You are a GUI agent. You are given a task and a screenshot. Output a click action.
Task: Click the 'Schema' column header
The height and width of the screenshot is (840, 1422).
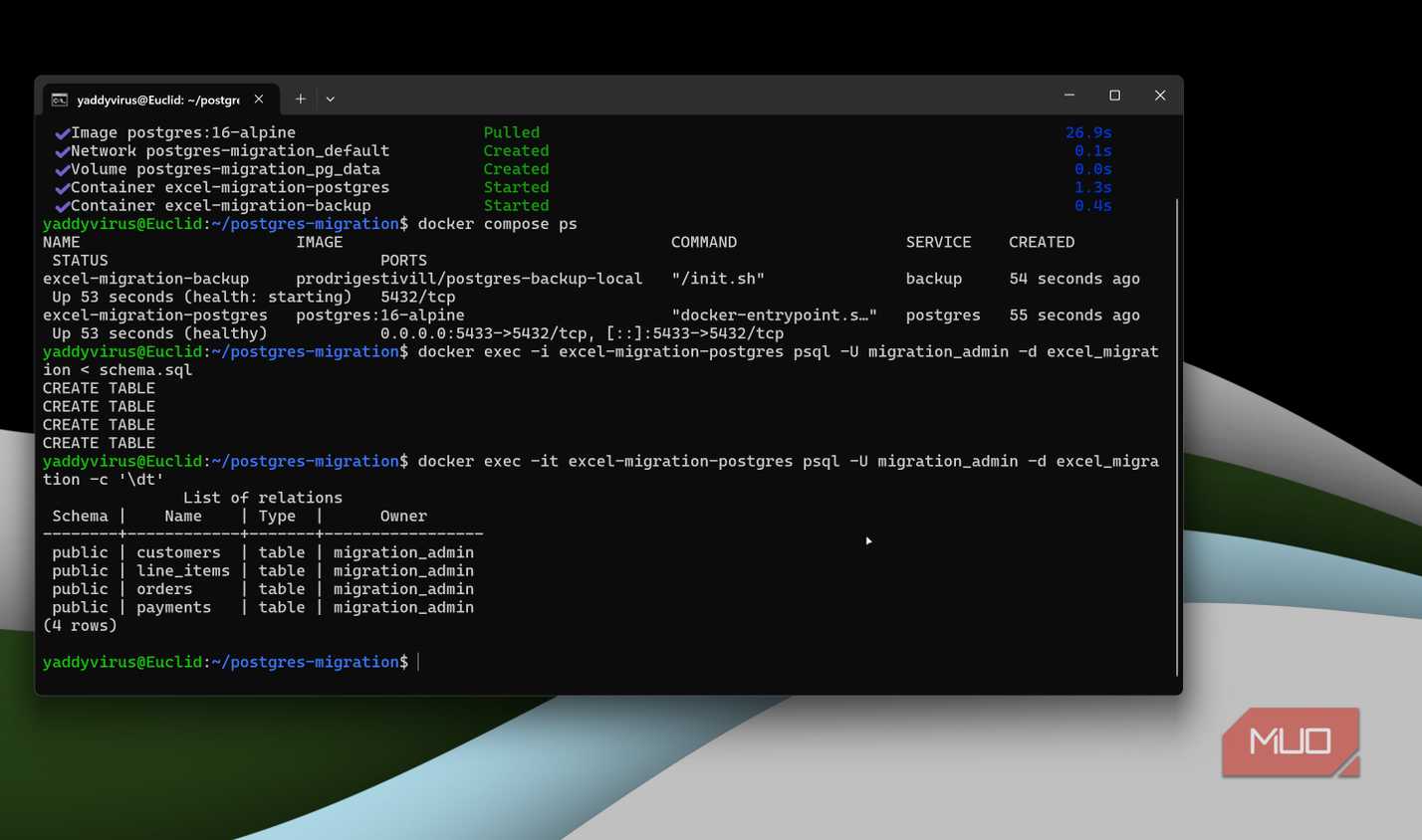point(80,516)
